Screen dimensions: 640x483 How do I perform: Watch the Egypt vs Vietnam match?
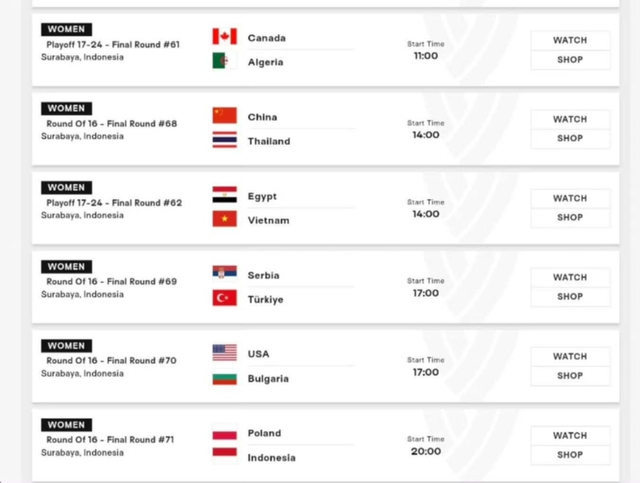pyautogui.click(x=570, y=198)
